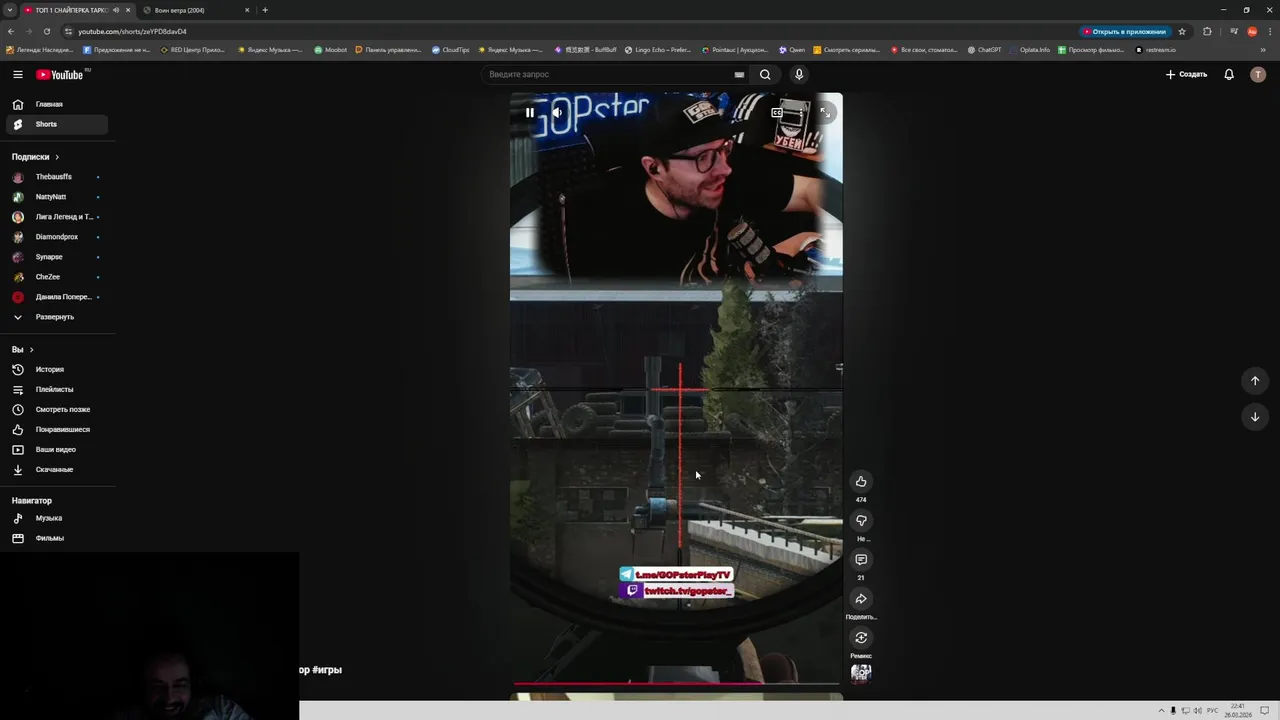Click the magnifier search button

765,74
